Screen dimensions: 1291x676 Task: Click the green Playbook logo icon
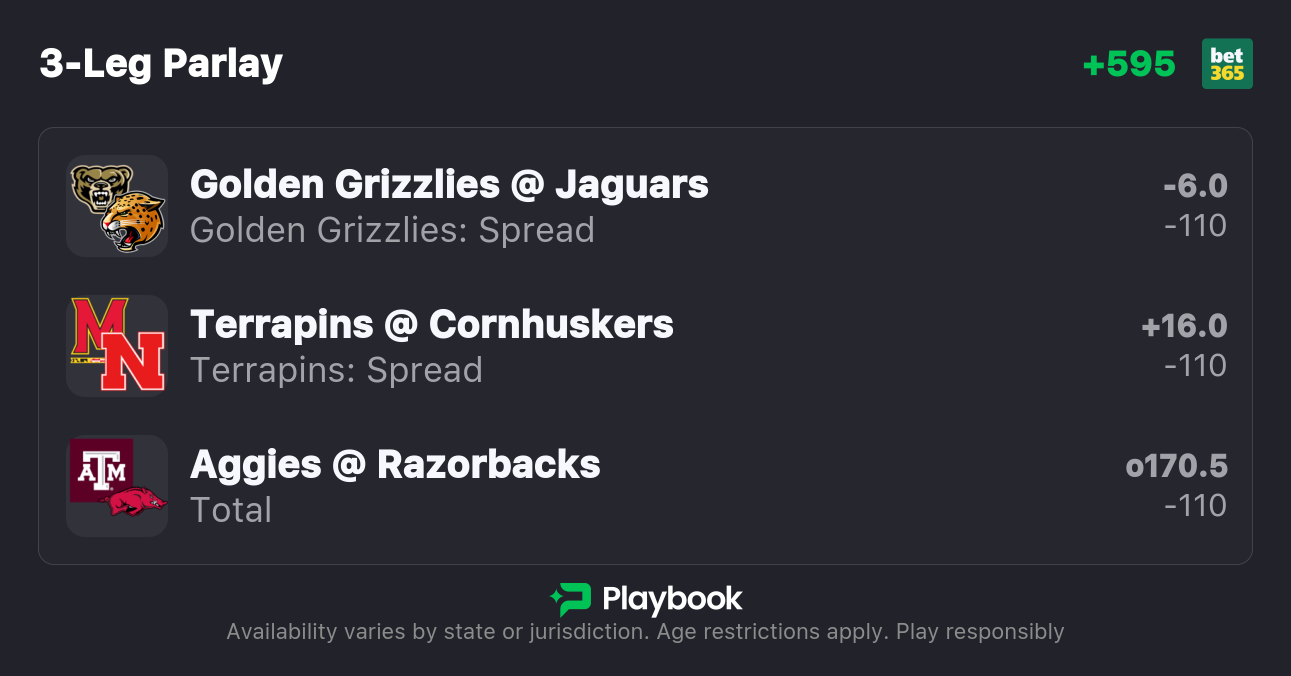[570, 599]
